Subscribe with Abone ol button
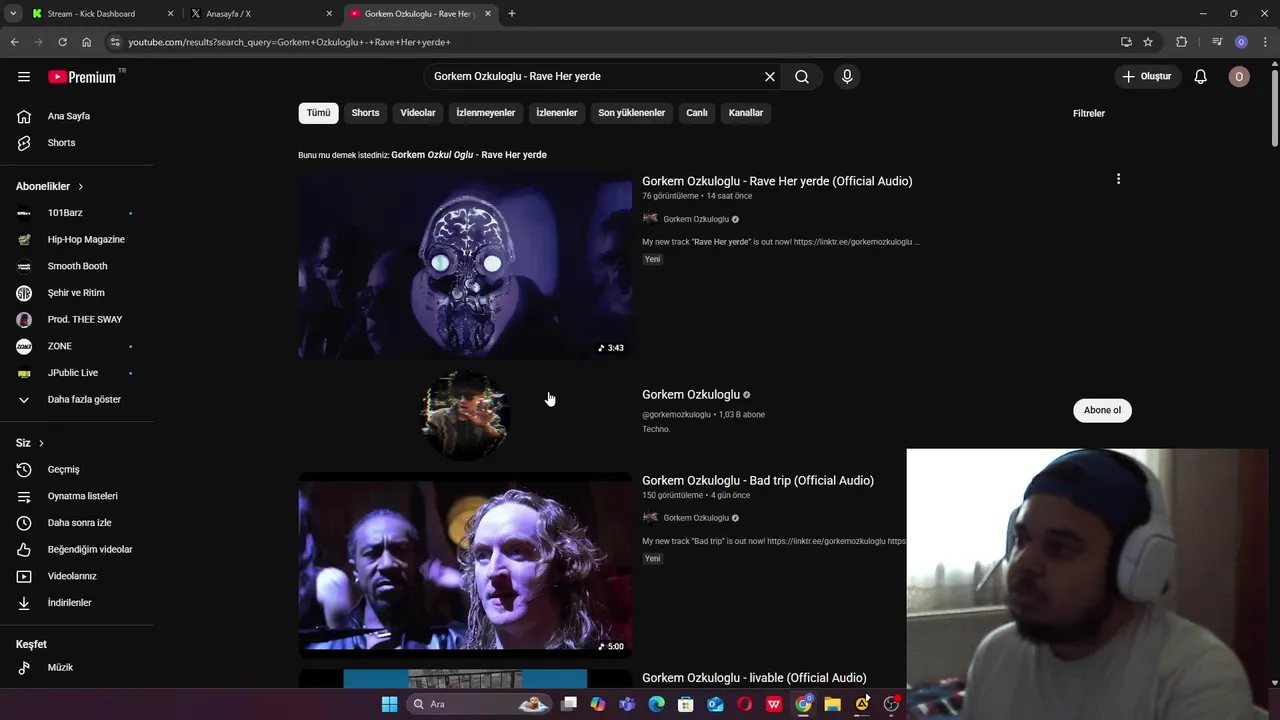The image size is (1280, 720). [1102, 410]
